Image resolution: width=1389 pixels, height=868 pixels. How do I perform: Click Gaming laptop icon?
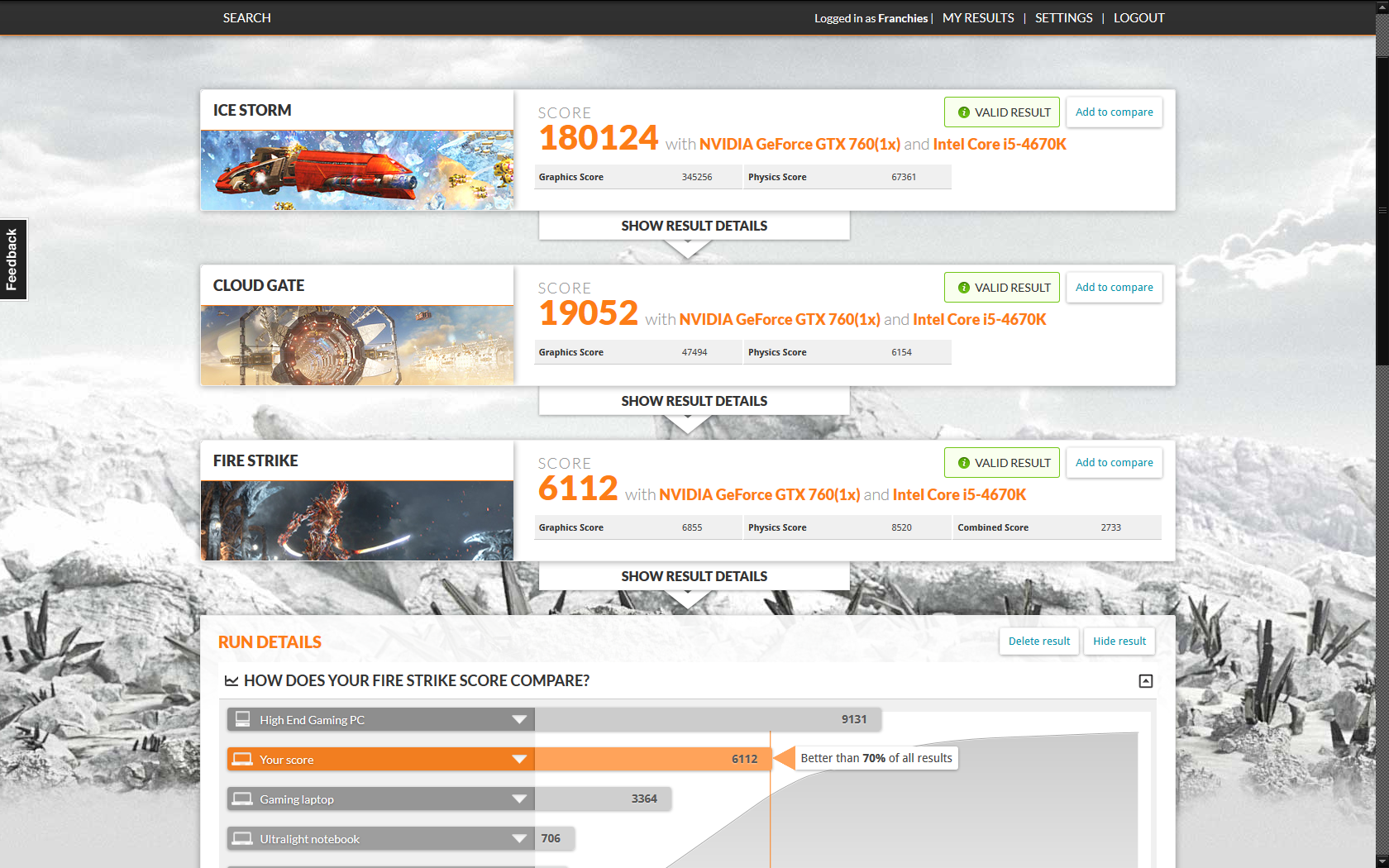point(242,799)
